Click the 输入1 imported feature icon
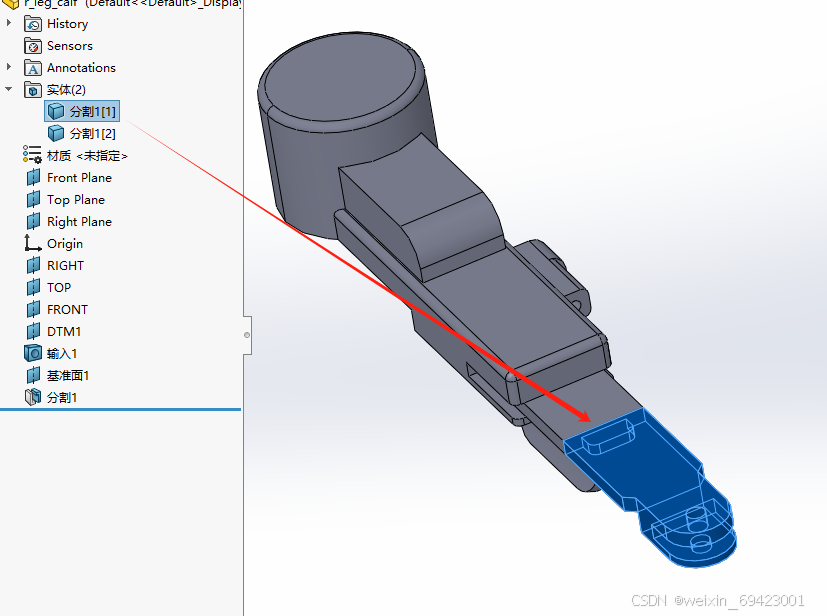827x616 pixels. [33, 353]
